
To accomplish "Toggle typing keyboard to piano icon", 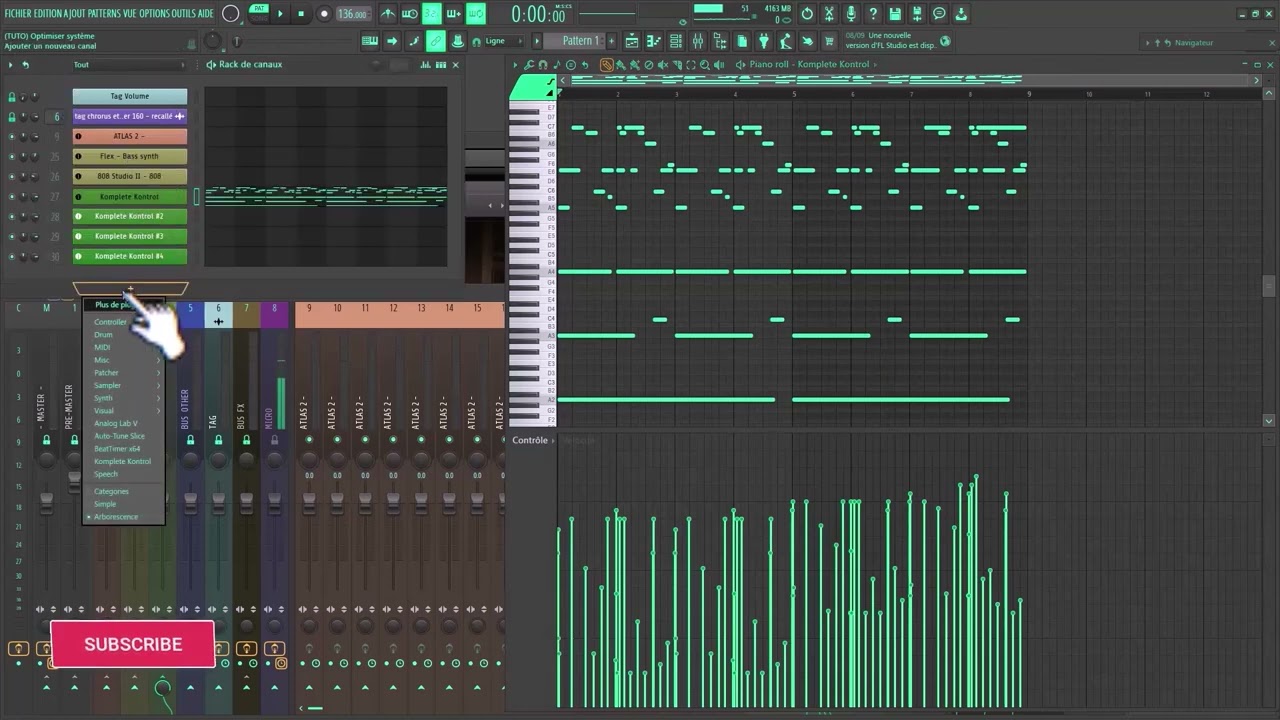I will [370, 41].
